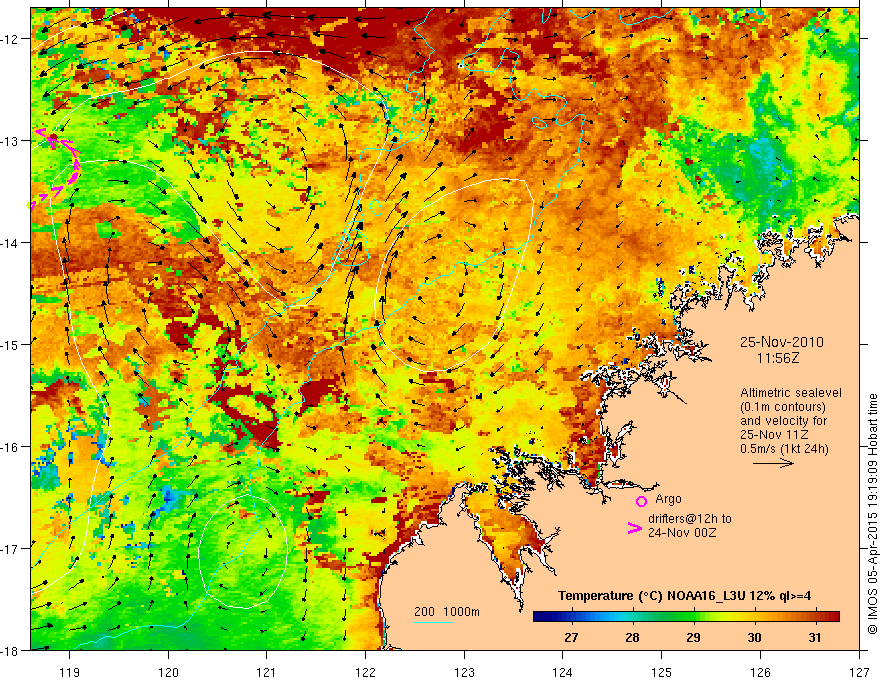Click the longitude axis label 122
Viewport: 880px width, 680px height.
[x=365, y=672]
